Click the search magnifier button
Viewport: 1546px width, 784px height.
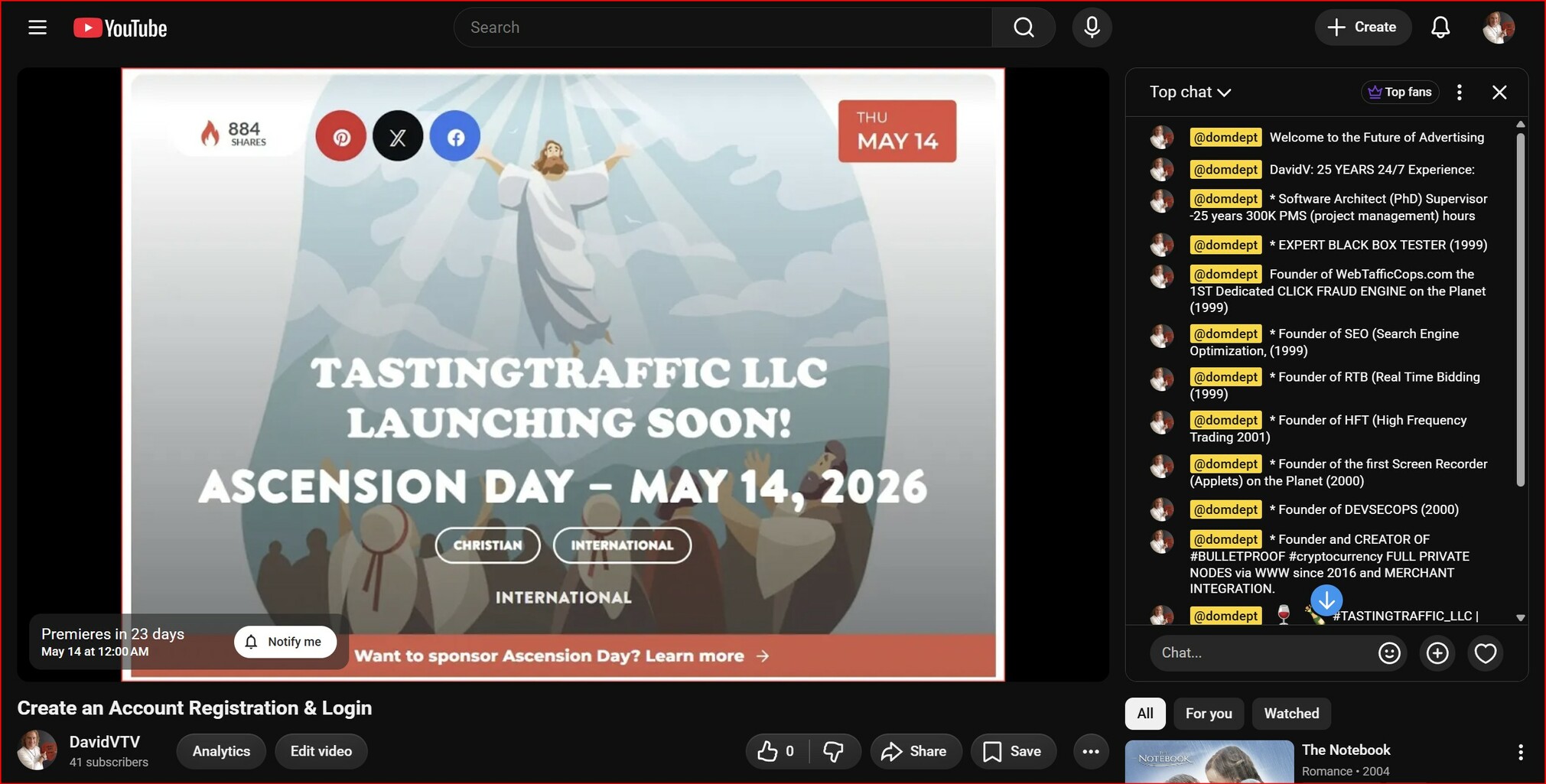pyautogui.click(x=1024, y=28)
